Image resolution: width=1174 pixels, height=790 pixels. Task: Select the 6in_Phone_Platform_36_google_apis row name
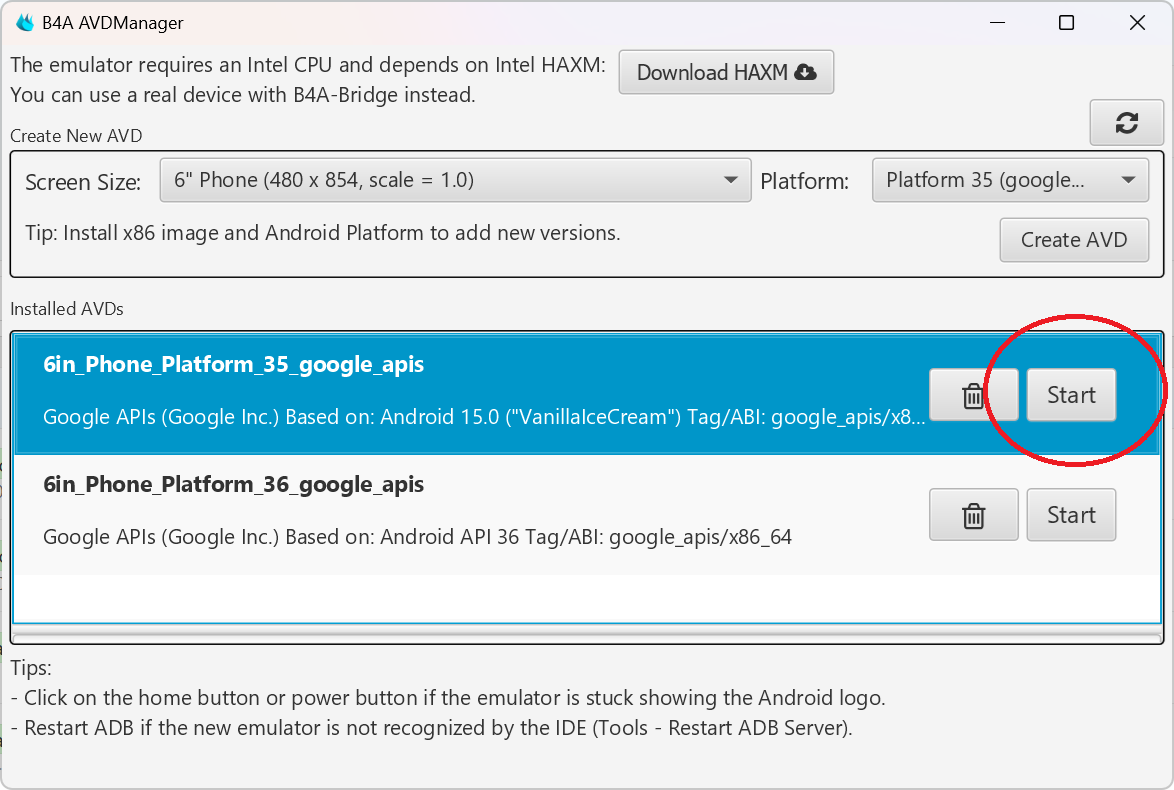tap(234, 484)
